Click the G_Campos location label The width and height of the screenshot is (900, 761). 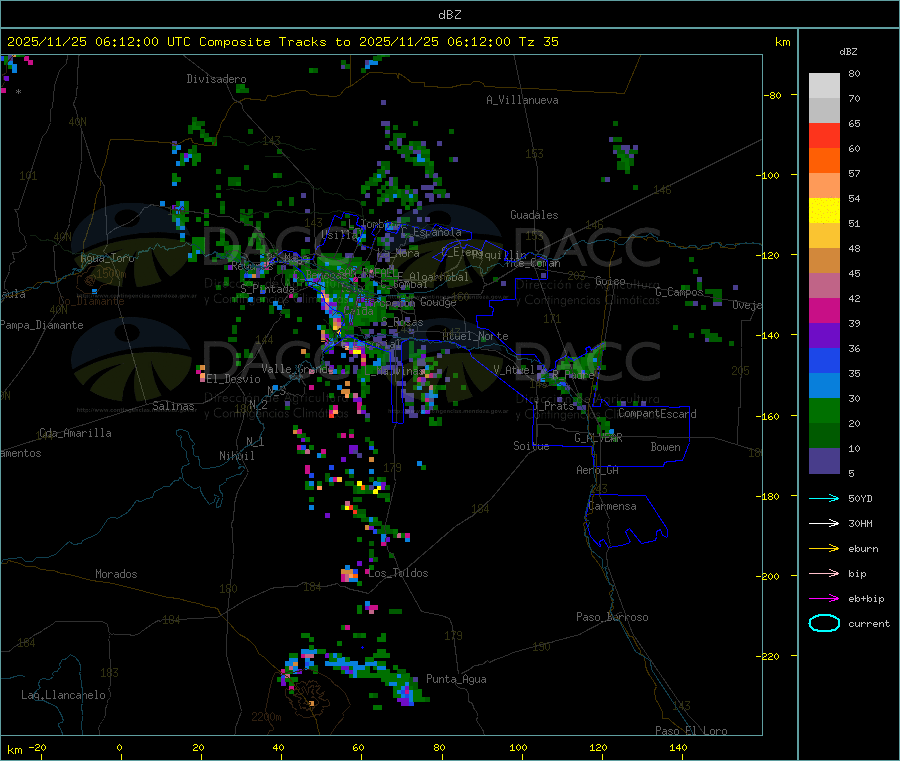[680, 292]
